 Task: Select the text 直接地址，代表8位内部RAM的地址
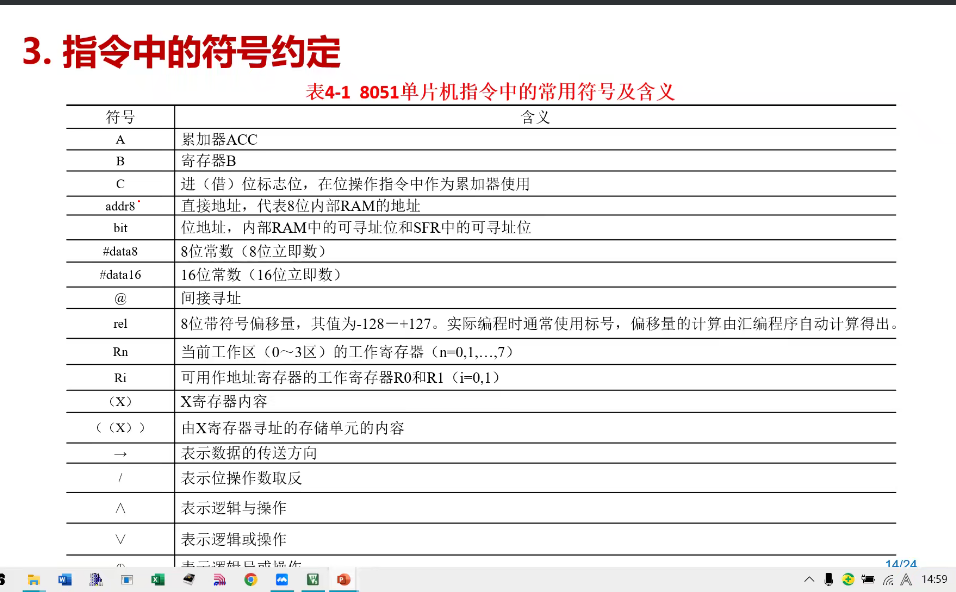tap(301, 205)
